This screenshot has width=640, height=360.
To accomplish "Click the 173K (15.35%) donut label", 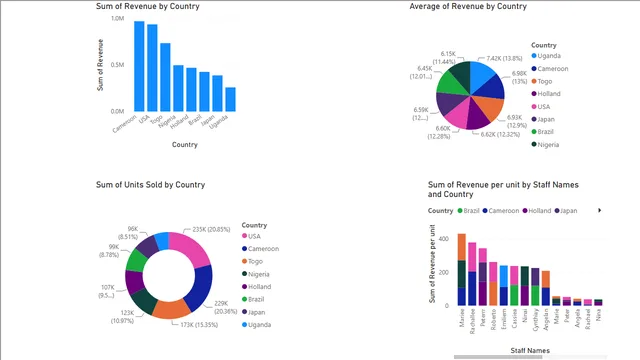I will pyautogui.click(x=199, y=325).
